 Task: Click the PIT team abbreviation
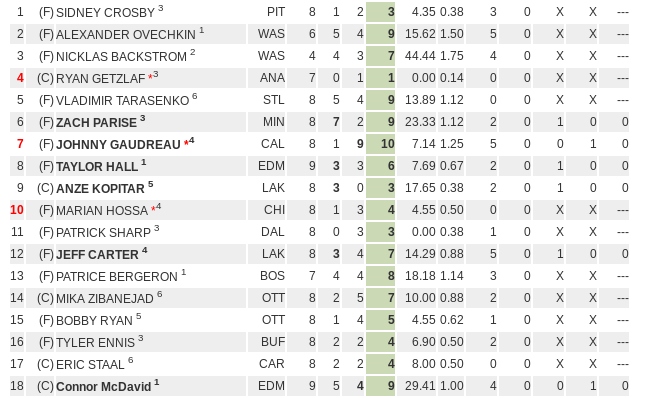click(276, 12)
